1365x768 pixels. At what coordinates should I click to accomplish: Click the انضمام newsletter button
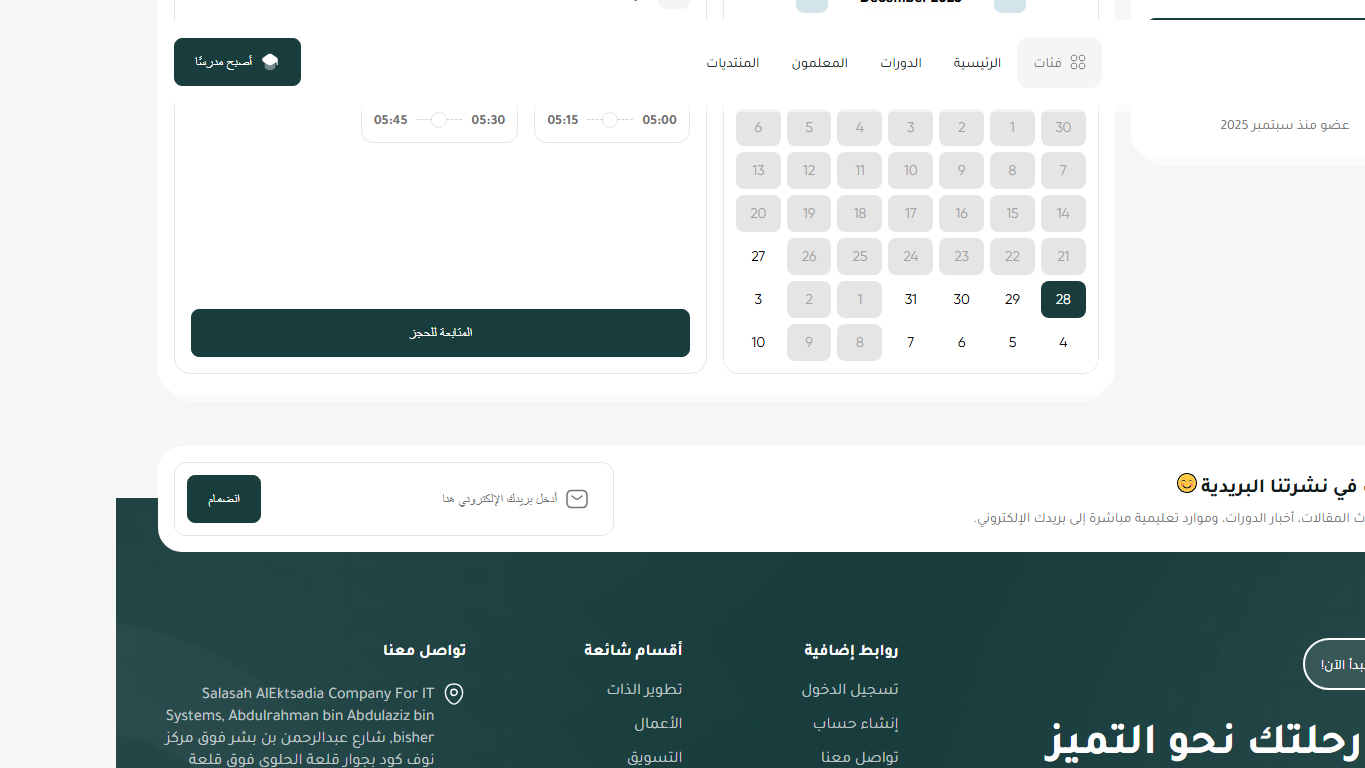[224, 499]
